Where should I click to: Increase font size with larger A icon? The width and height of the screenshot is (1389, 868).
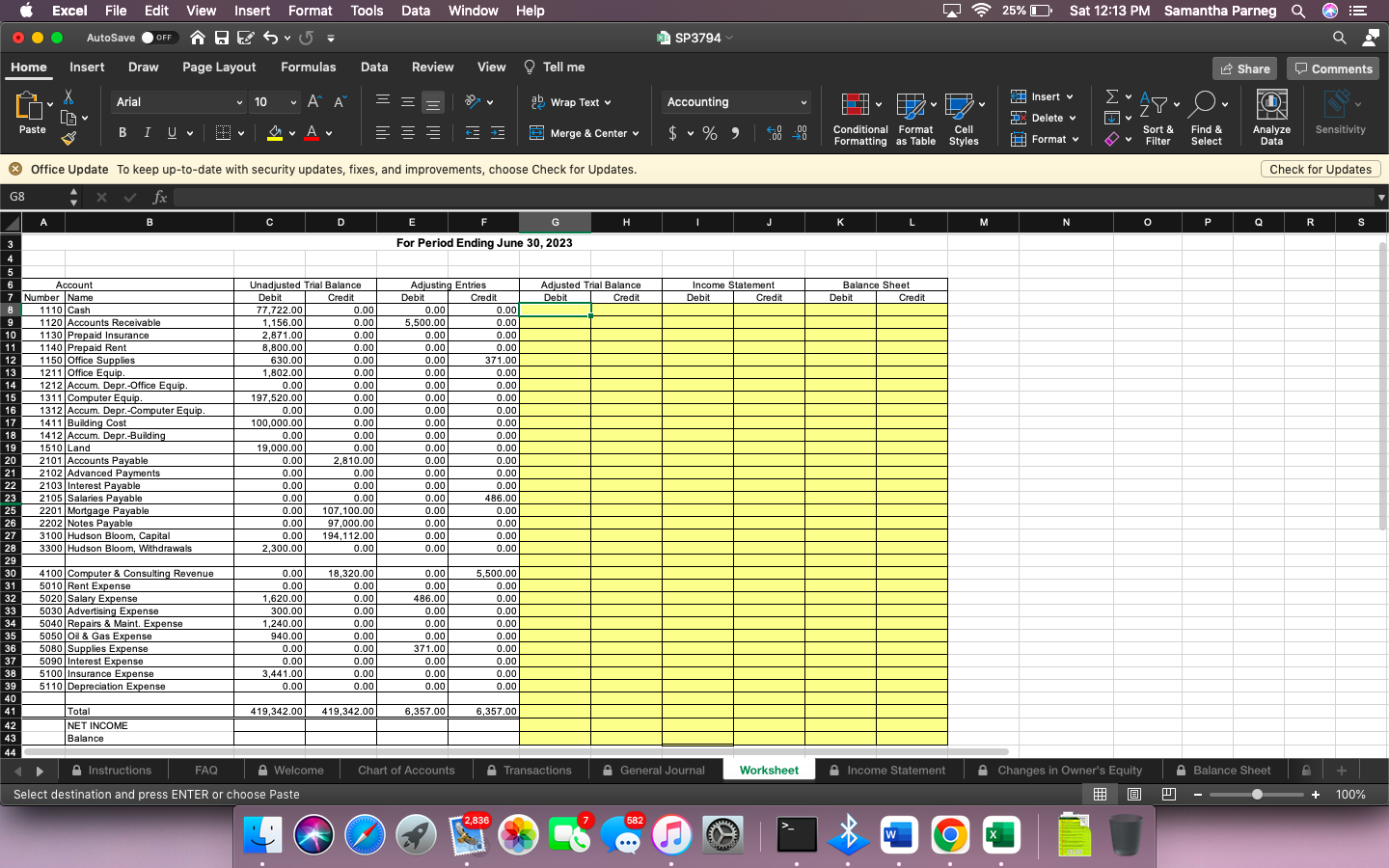(x=314, y=102)
